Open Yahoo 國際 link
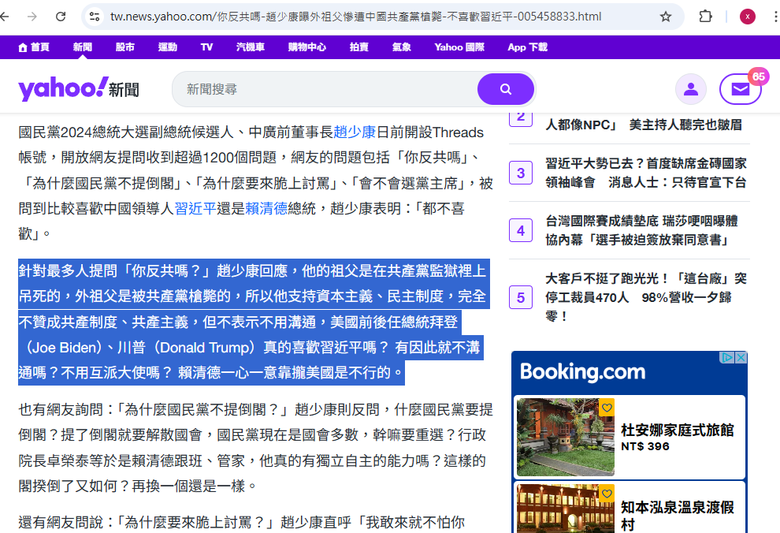 click(x=459, y=47)
